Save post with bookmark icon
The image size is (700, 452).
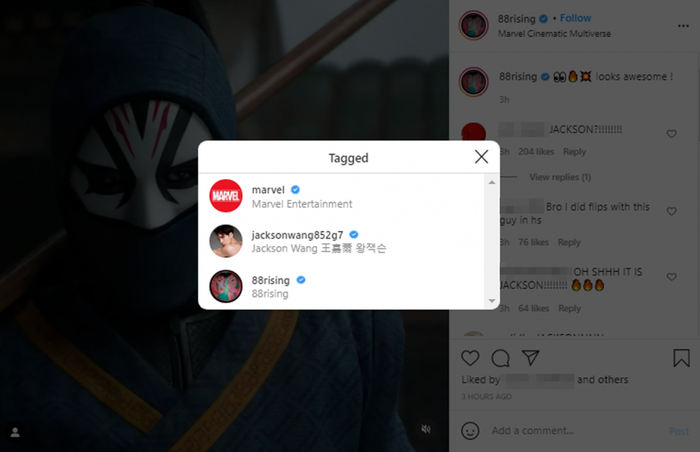click(x=681, y=358)
